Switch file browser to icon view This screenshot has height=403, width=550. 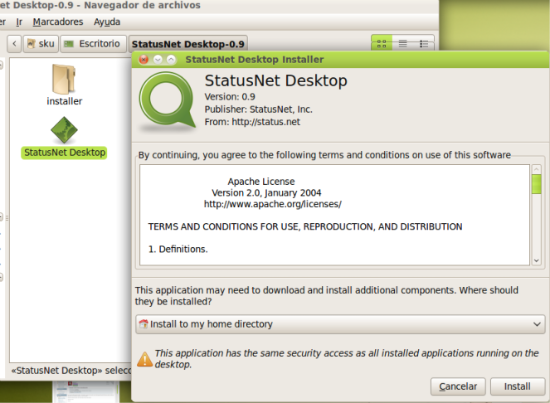[x=381, y=44]
